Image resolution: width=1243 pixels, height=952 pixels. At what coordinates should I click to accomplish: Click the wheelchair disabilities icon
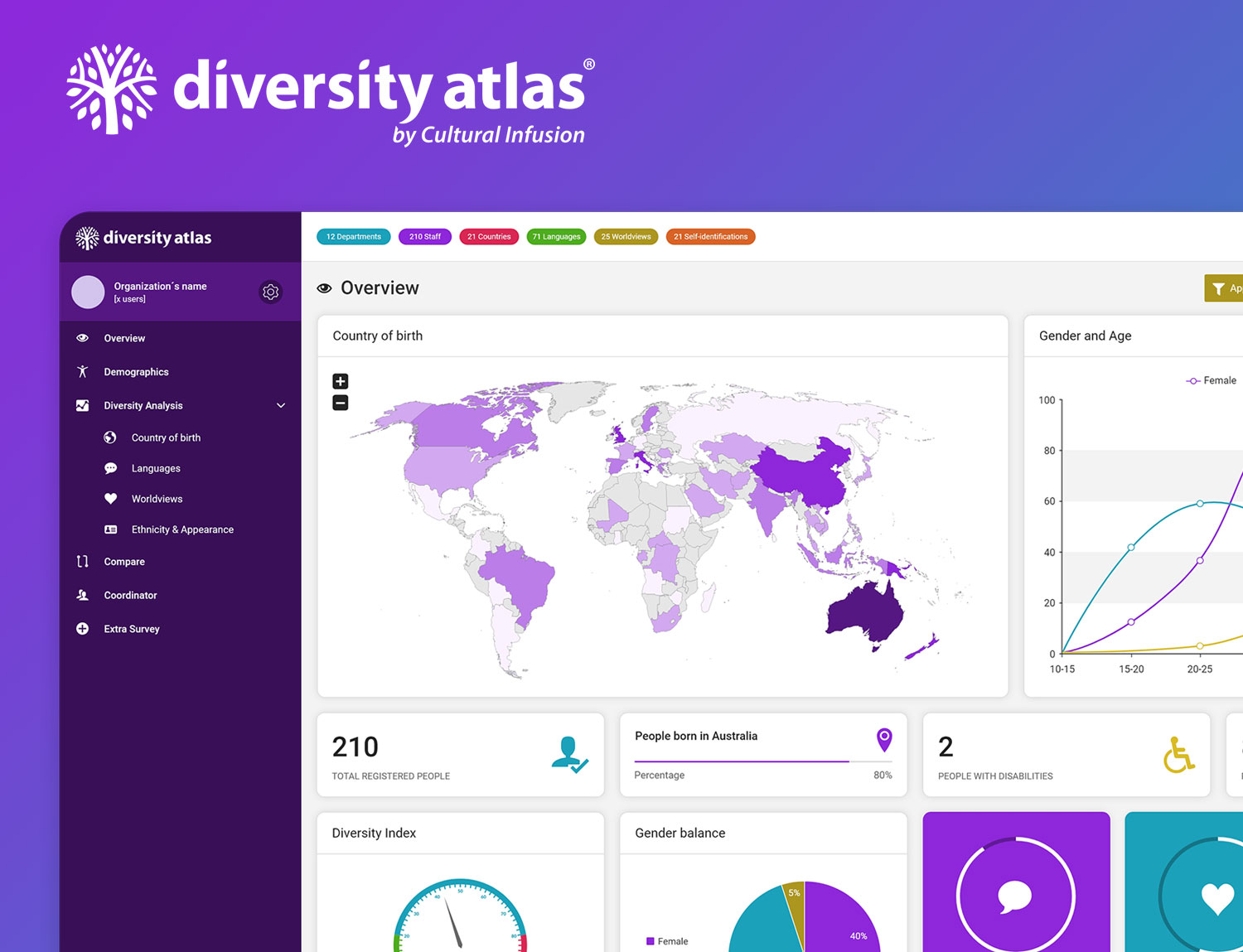(x=1178, y=755)
